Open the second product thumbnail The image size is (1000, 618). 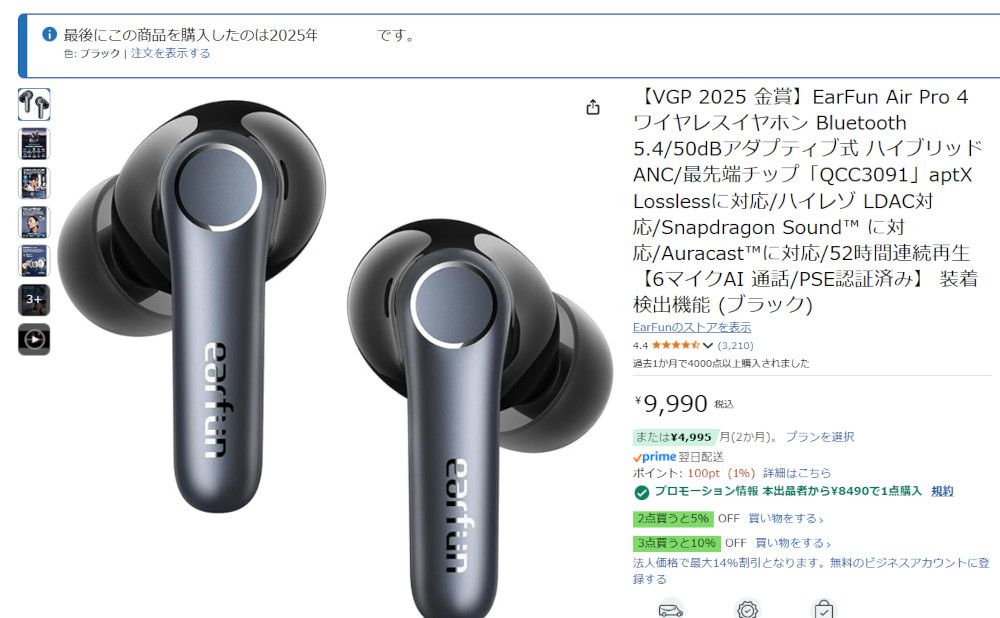pyautogui.click(x=34, y=143)
